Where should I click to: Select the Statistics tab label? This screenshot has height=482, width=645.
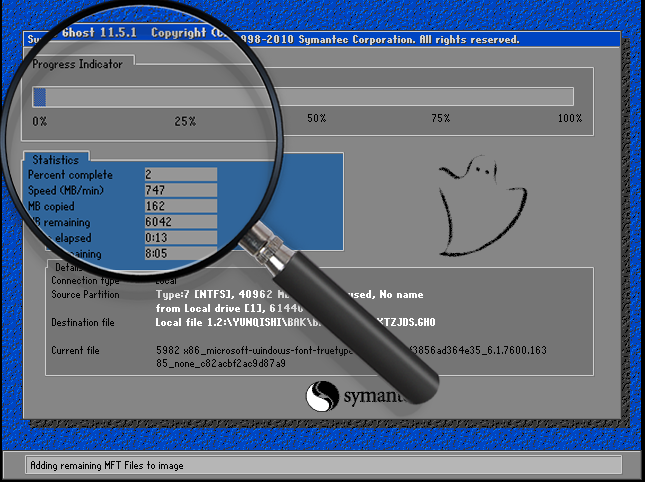[56, 160]
